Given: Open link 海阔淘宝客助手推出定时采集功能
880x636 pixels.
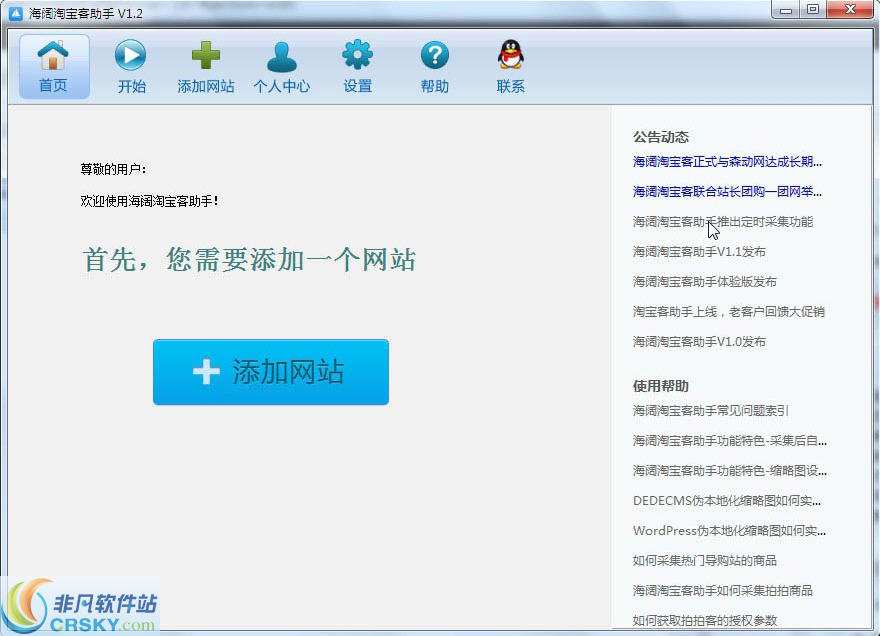Looking at the screenshot, I should point(723,222).
